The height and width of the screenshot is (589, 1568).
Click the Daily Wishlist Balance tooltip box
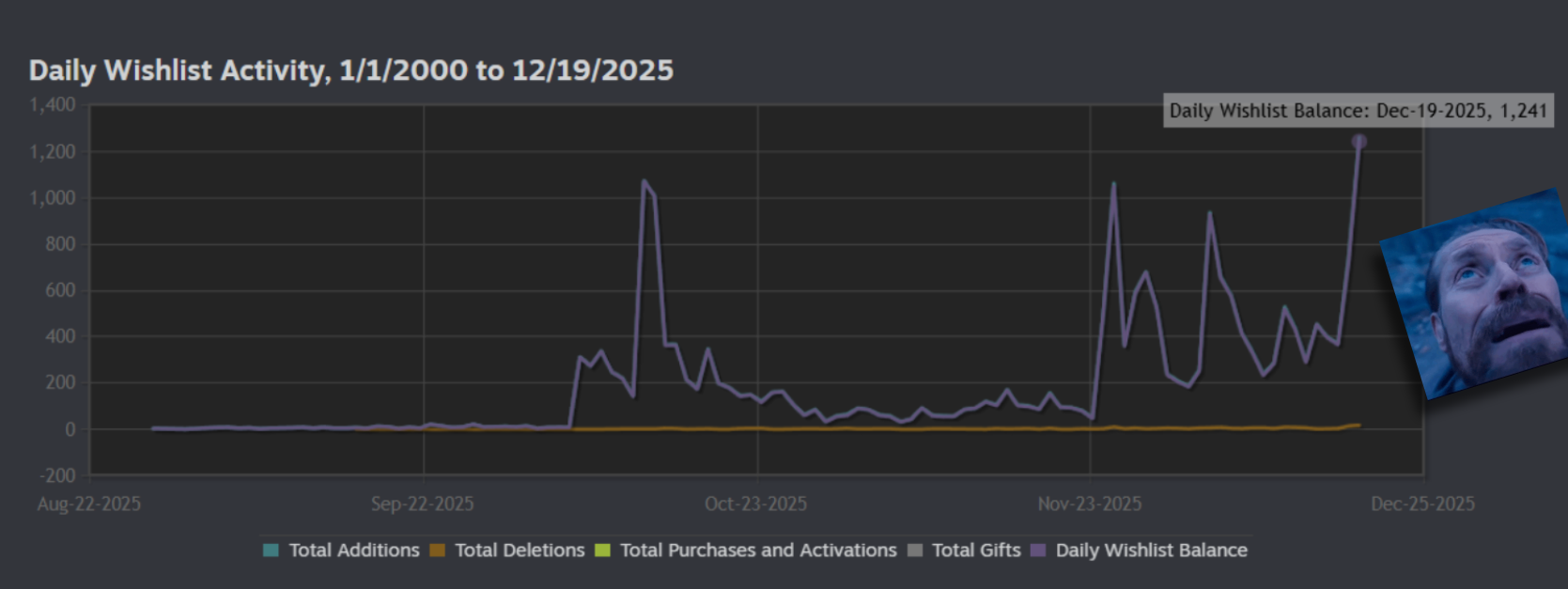click(1358, 111)
